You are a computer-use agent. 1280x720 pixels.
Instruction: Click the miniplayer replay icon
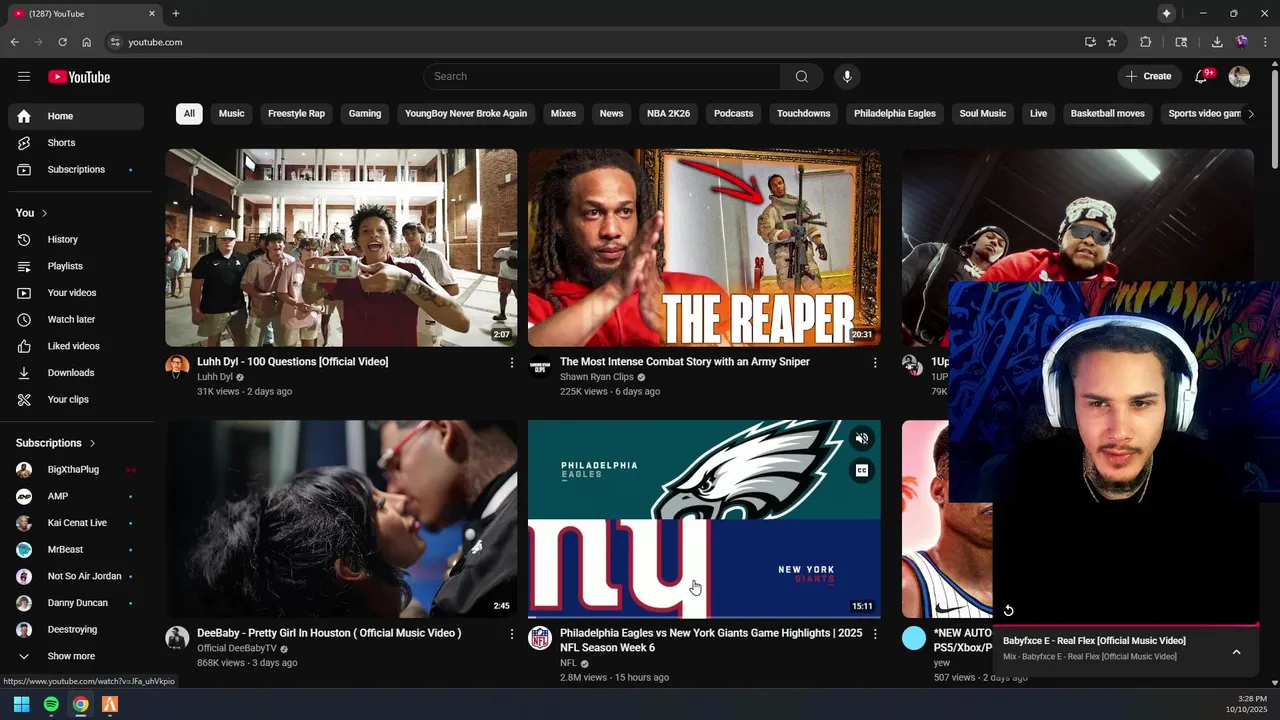(1008, 610)
